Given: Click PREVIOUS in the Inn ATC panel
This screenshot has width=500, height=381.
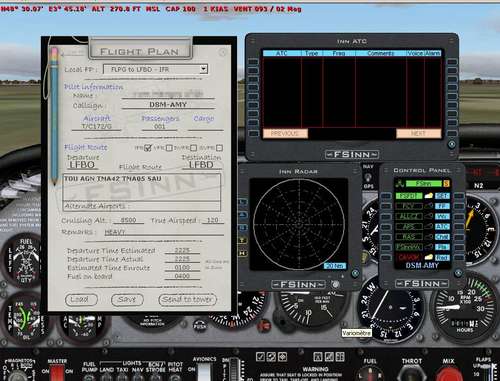Looking at the screenshot, I should coord(285,133).
